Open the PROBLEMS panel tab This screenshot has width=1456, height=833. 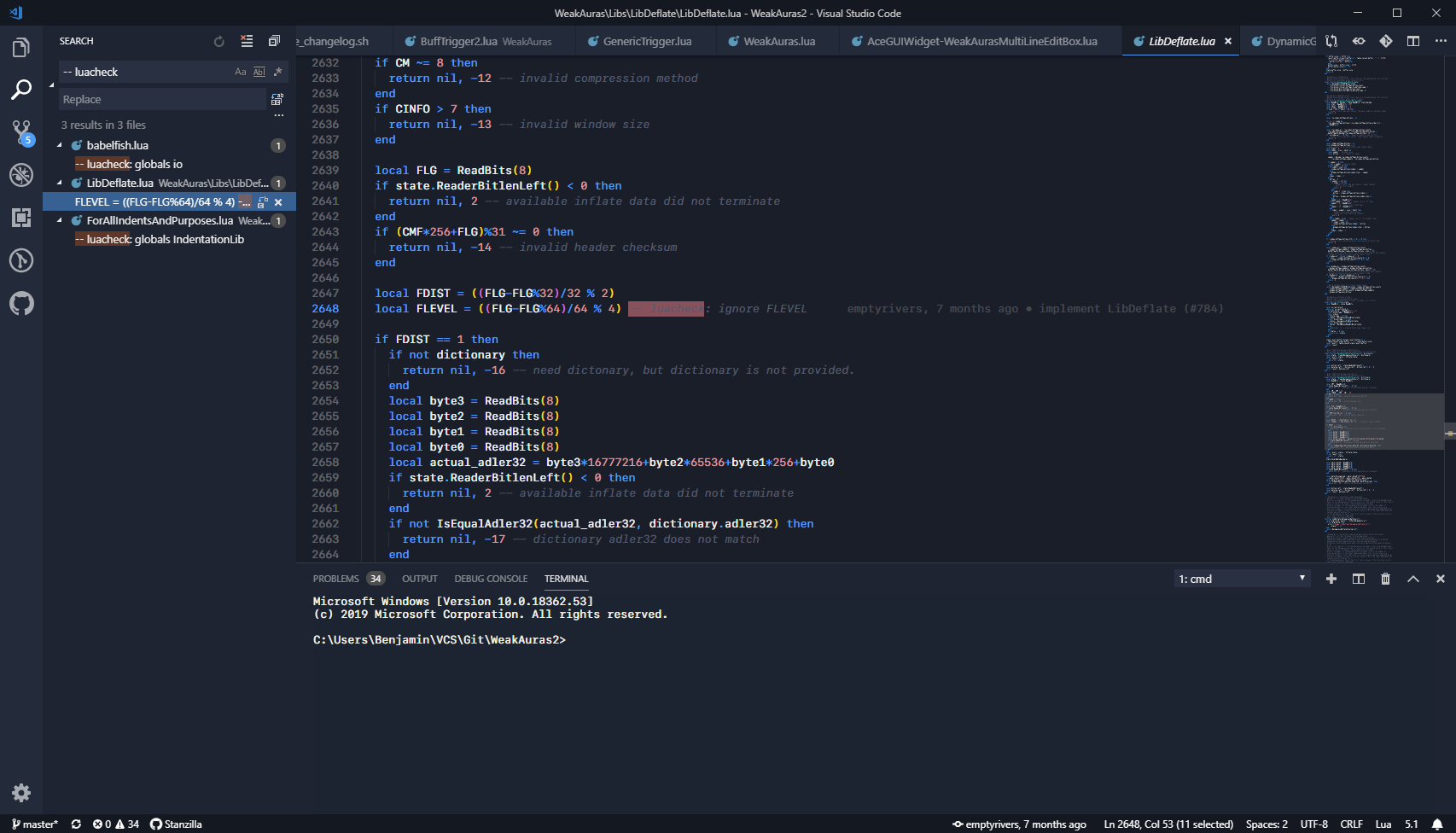[x=336, y=579]
